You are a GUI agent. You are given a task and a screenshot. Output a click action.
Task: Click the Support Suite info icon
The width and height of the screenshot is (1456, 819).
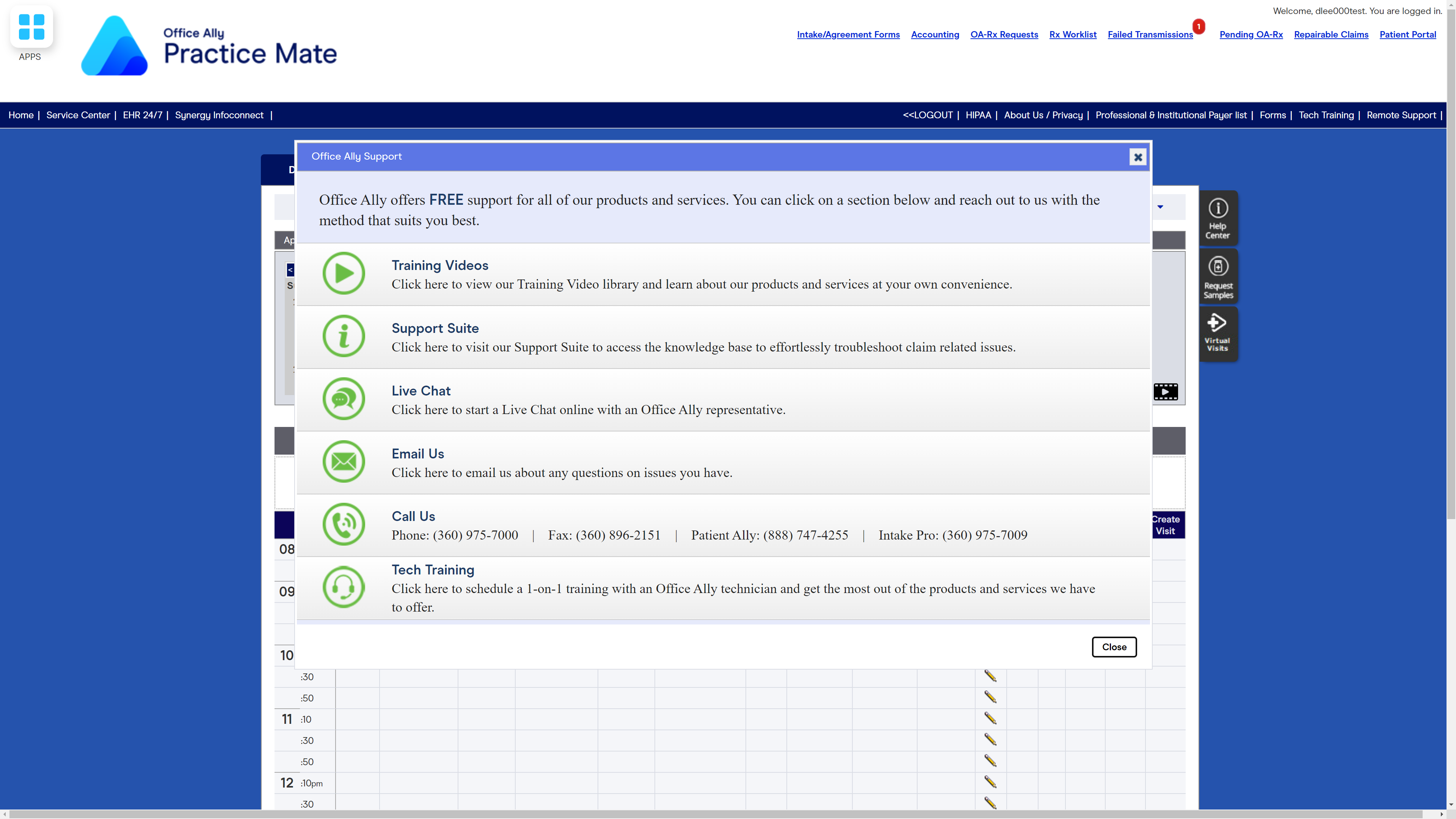344,336
